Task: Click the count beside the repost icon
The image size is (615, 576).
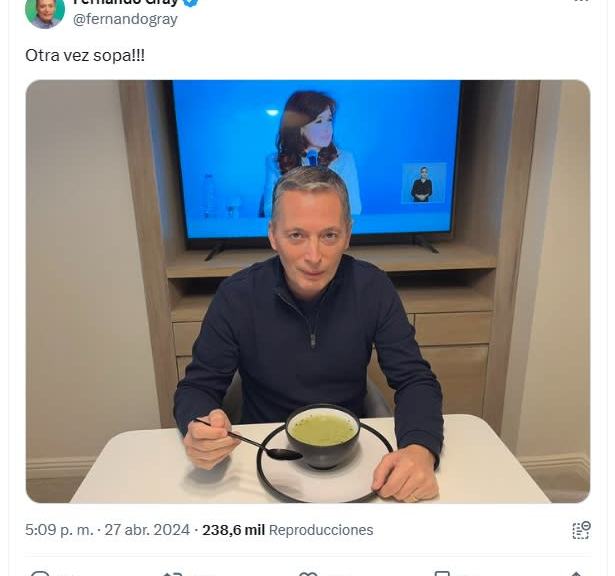Action: pos(198,575)
